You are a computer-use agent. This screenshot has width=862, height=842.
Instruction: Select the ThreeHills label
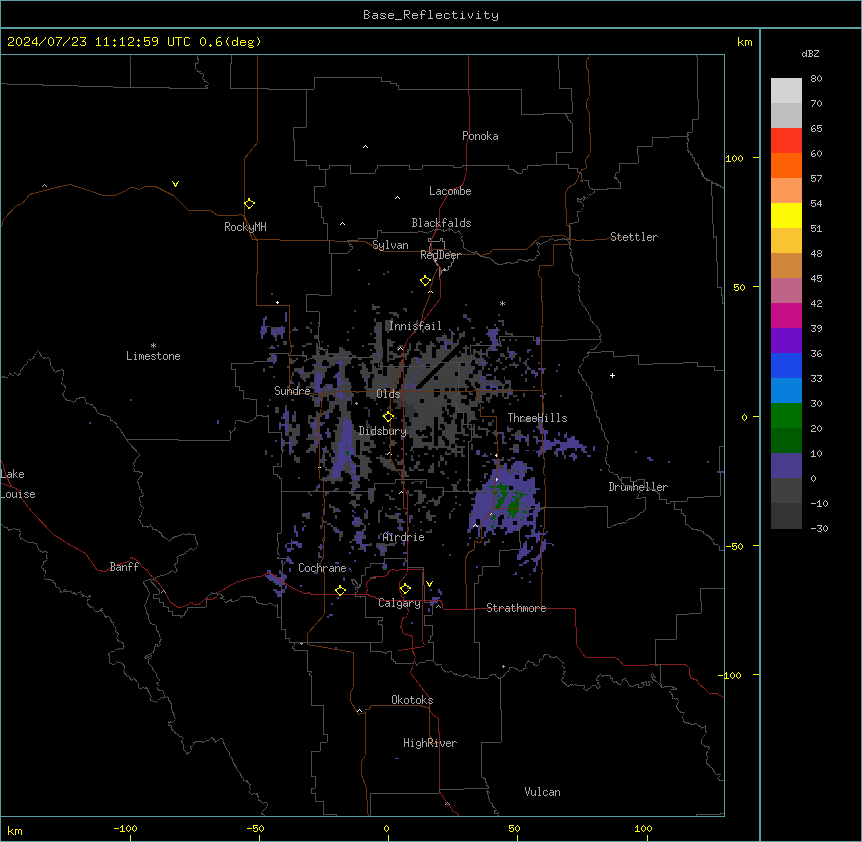point(537,418)
